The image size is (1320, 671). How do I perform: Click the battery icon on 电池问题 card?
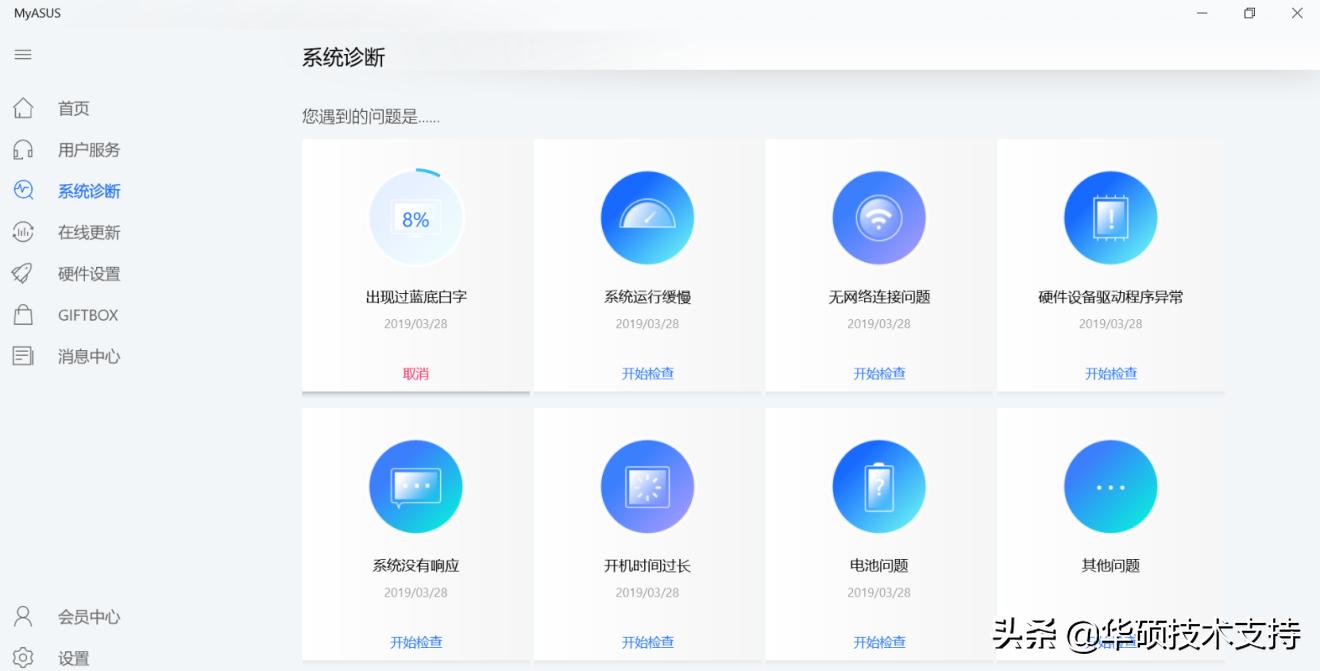click(879, 485)
